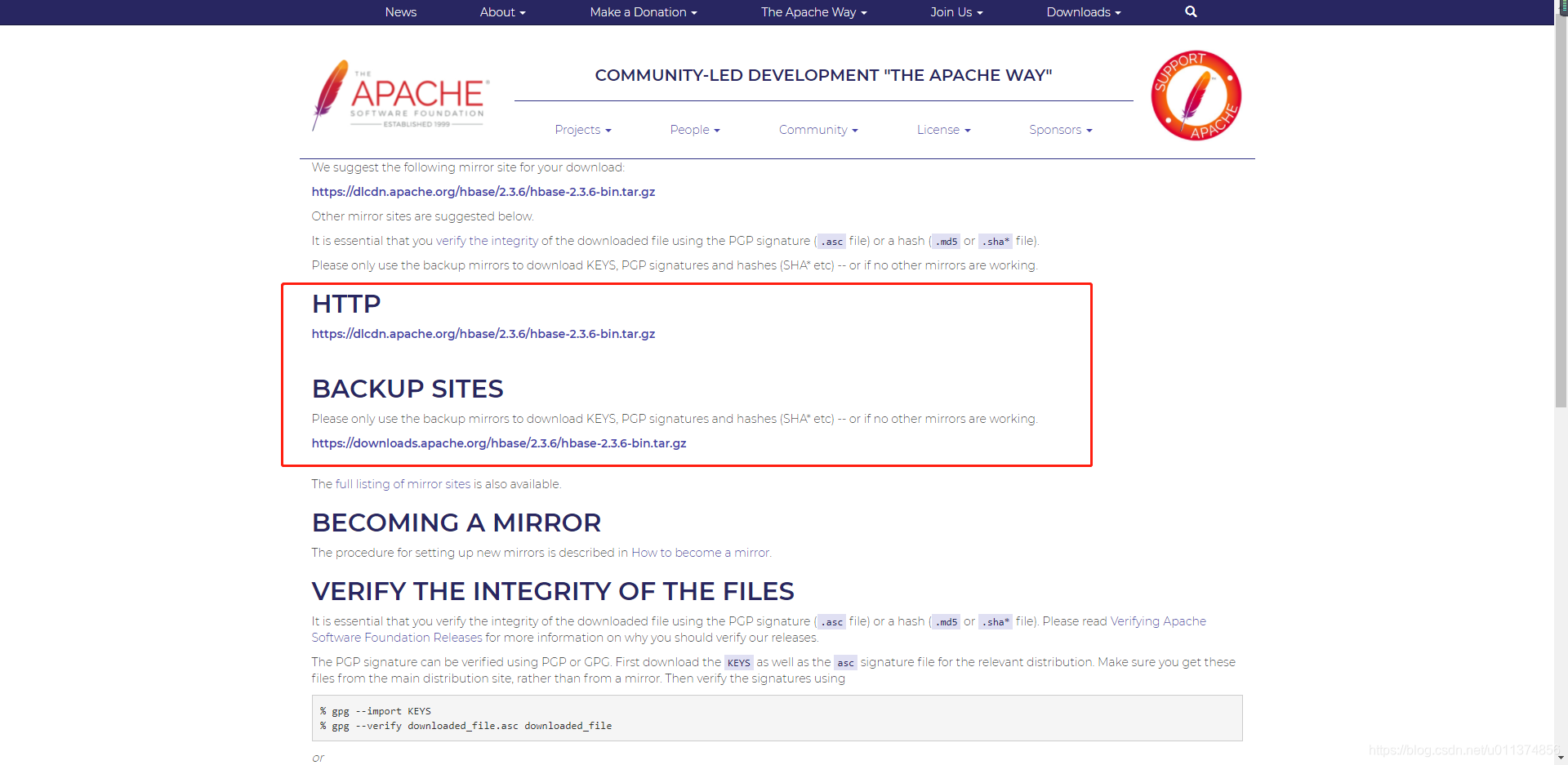The width and height of the screenshot is (1568, 765).
Task: Click the KEYS code link
Action: [x=739, y=663]
